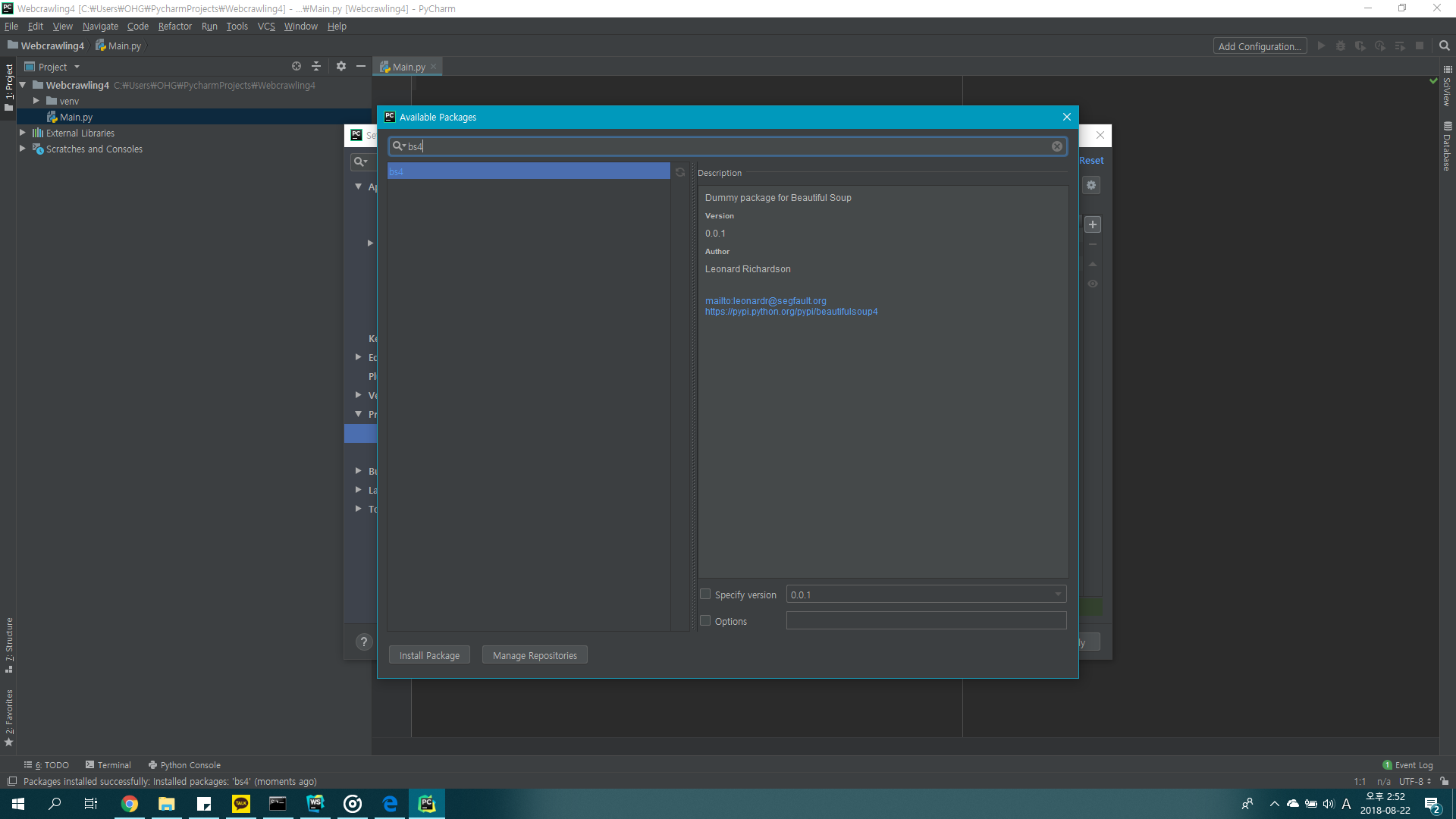Click the Stop toolbar icon

click(1420, 46)
